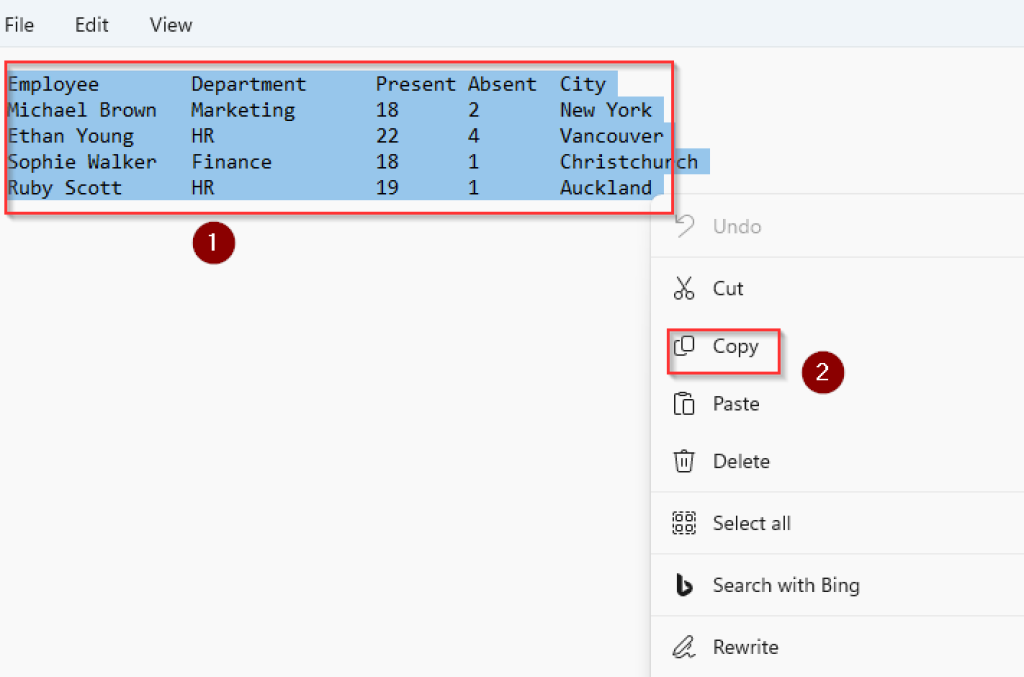Click the trash can icon beside Delete
This screenshot has width=1024, height=677.
pos(685,461)
